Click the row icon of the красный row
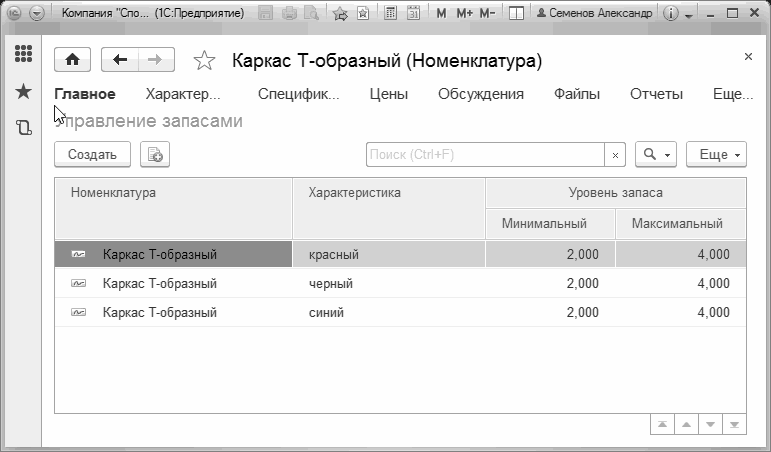The height and width of the screenshot is (452, 771). (x=79, y=254)
